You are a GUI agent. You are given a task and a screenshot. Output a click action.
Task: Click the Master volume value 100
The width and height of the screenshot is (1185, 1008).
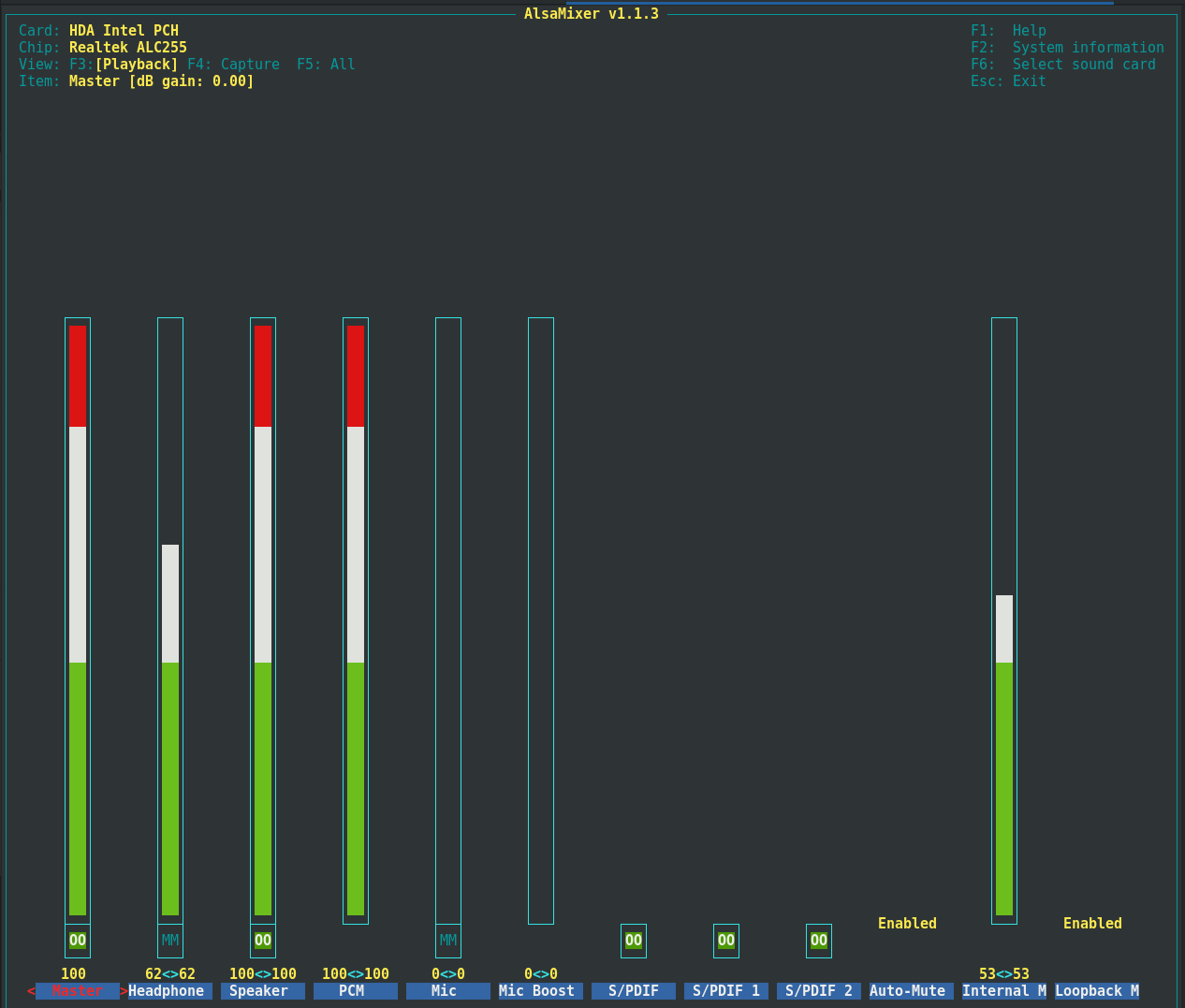click(73, 974)
